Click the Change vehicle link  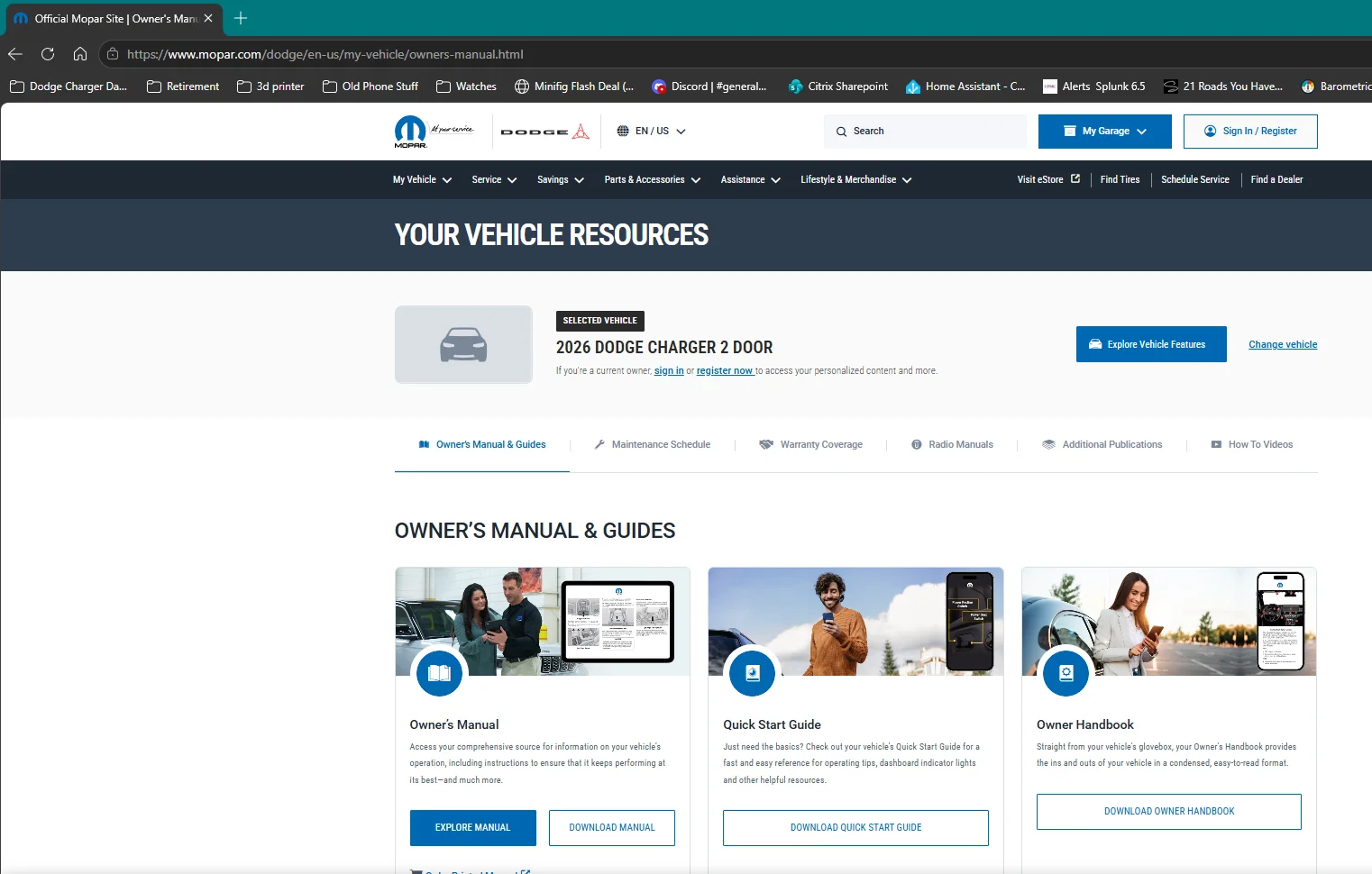click(1283, 344)
